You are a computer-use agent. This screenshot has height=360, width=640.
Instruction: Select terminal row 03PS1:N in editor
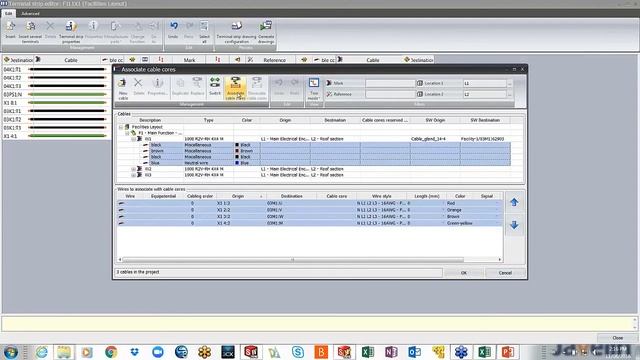[x=56, y=94]
